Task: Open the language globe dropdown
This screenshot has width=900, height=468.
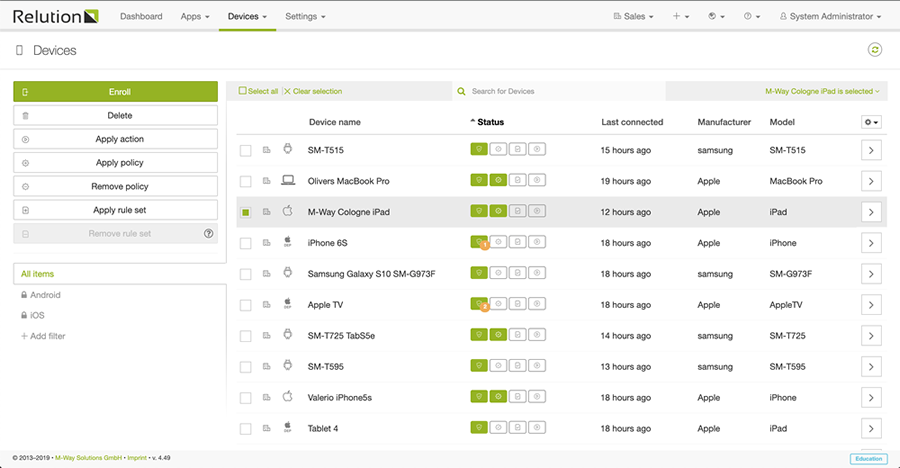Action: tap(716, 17)
